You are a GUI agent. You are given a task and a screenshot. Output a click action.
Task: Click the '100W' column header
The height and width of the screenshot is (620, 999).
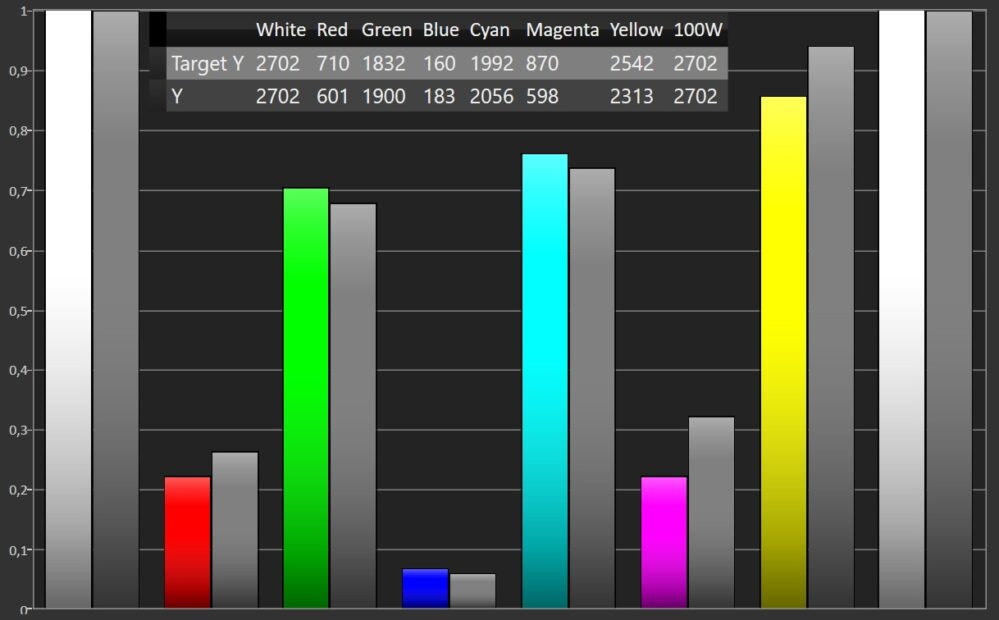[698, 30]
